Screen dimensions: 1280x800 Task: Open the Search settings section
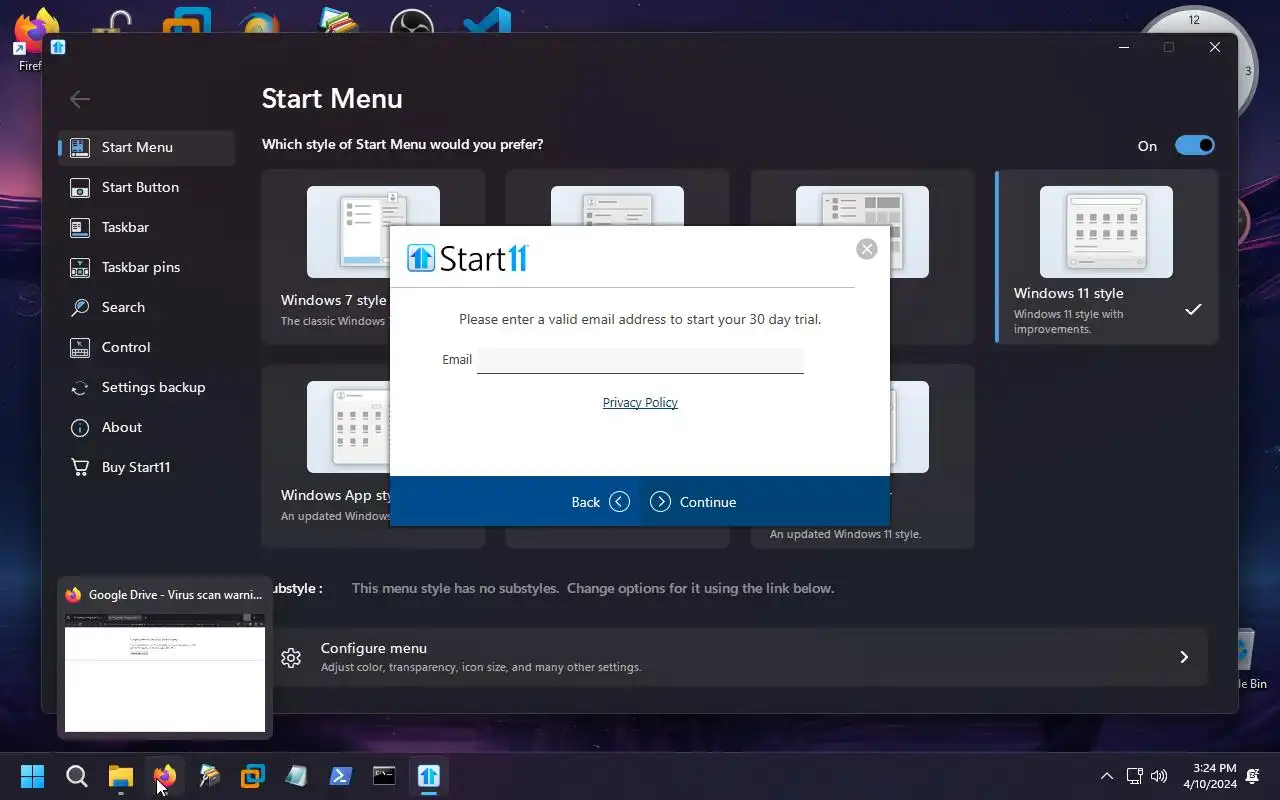click(147, 307)
